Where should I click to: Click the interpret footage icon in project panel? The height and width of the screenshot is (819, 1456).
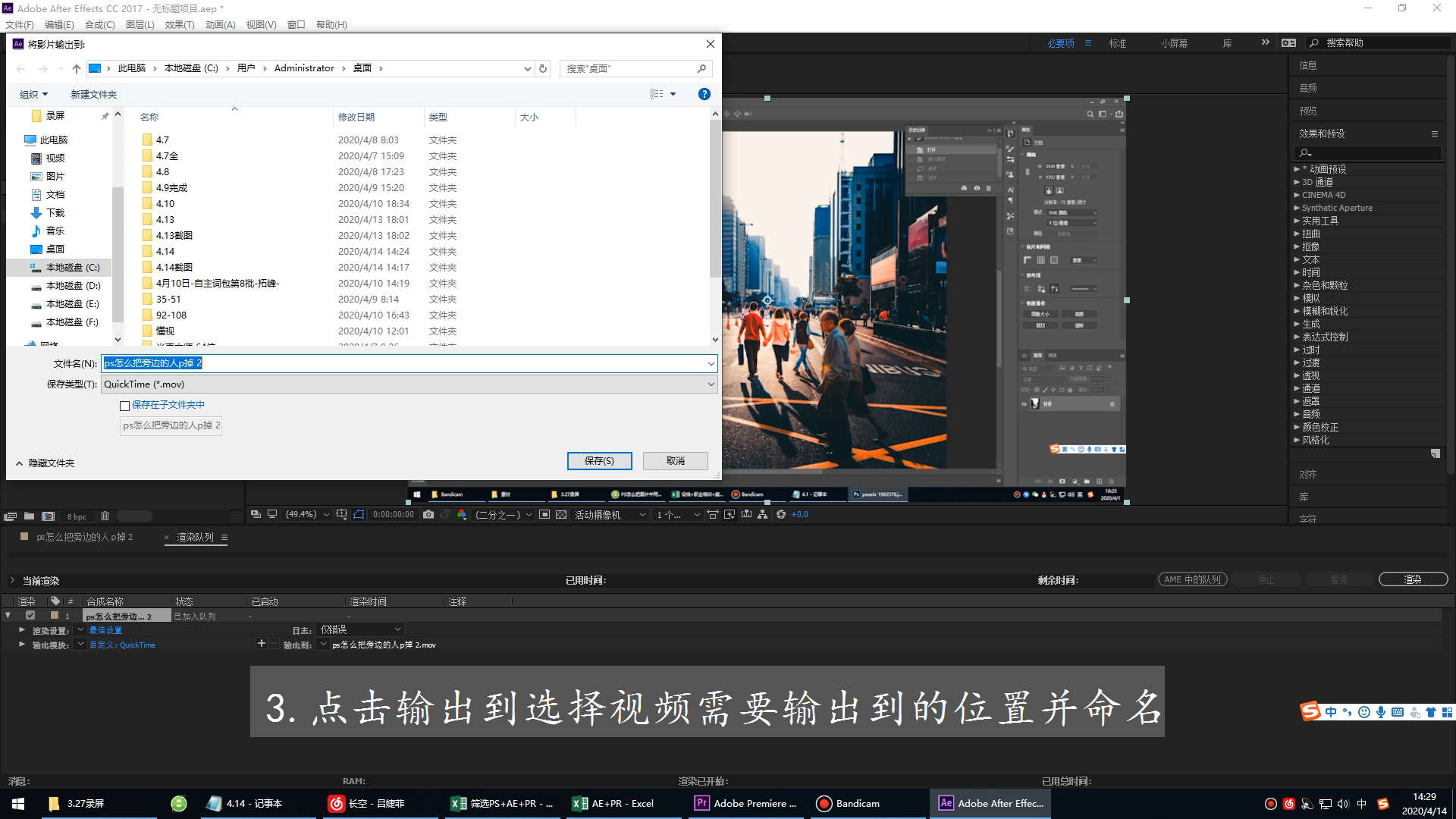[10, 516]
